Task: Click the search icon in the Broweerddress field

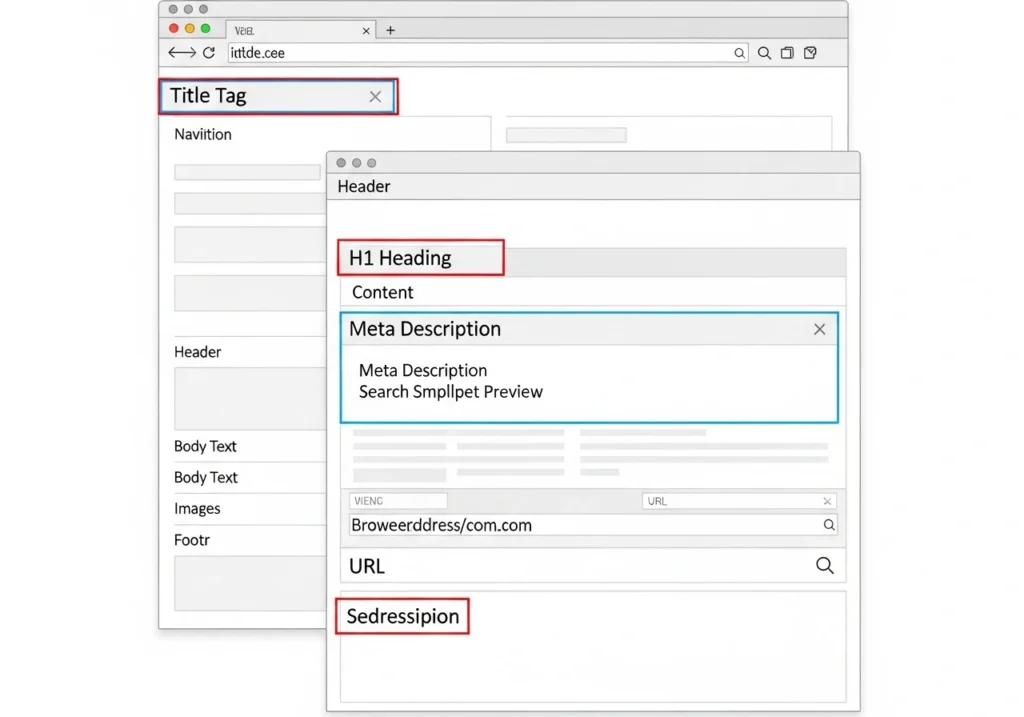Action: pyautogui.click(x=829, y=525)
